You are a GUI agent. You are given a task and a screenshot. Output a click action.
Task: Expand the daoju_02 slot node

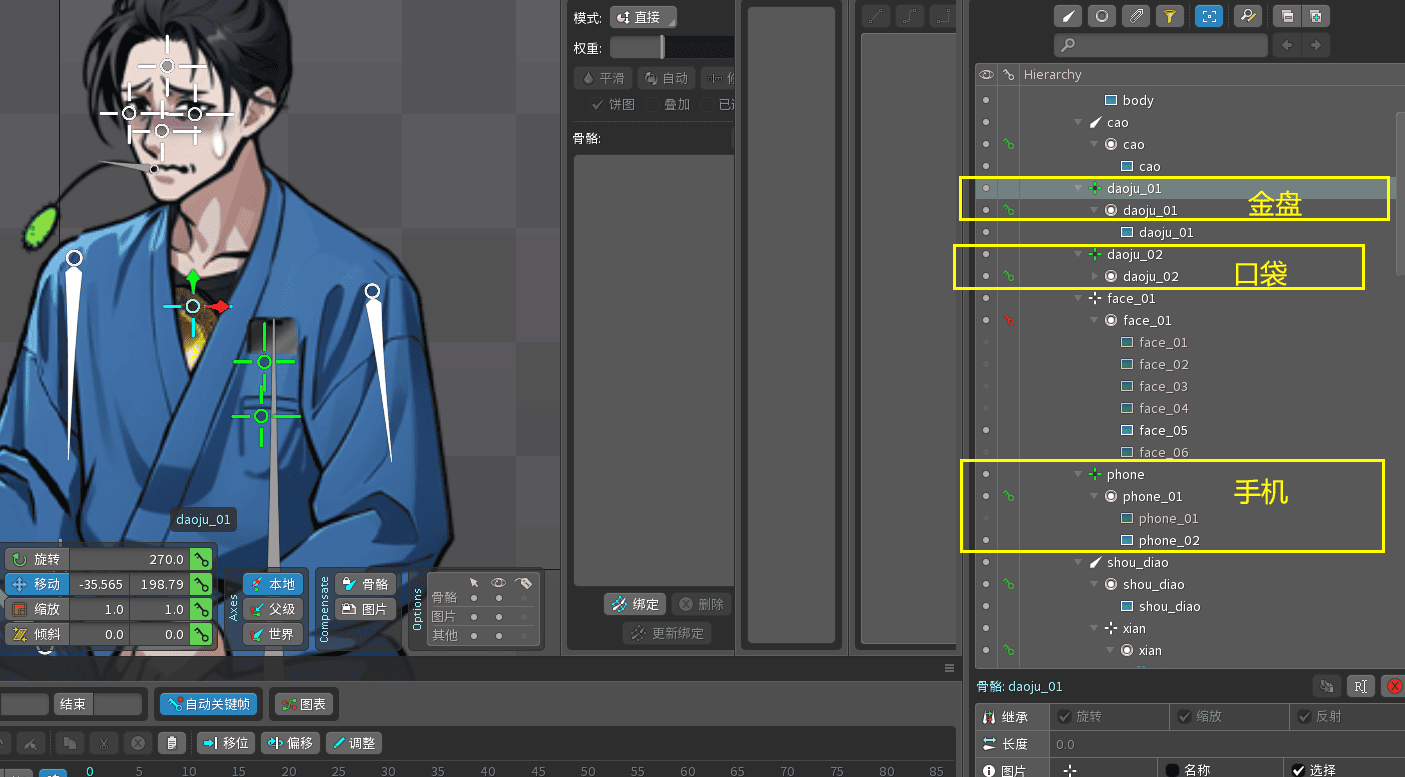pos(1095,276)
